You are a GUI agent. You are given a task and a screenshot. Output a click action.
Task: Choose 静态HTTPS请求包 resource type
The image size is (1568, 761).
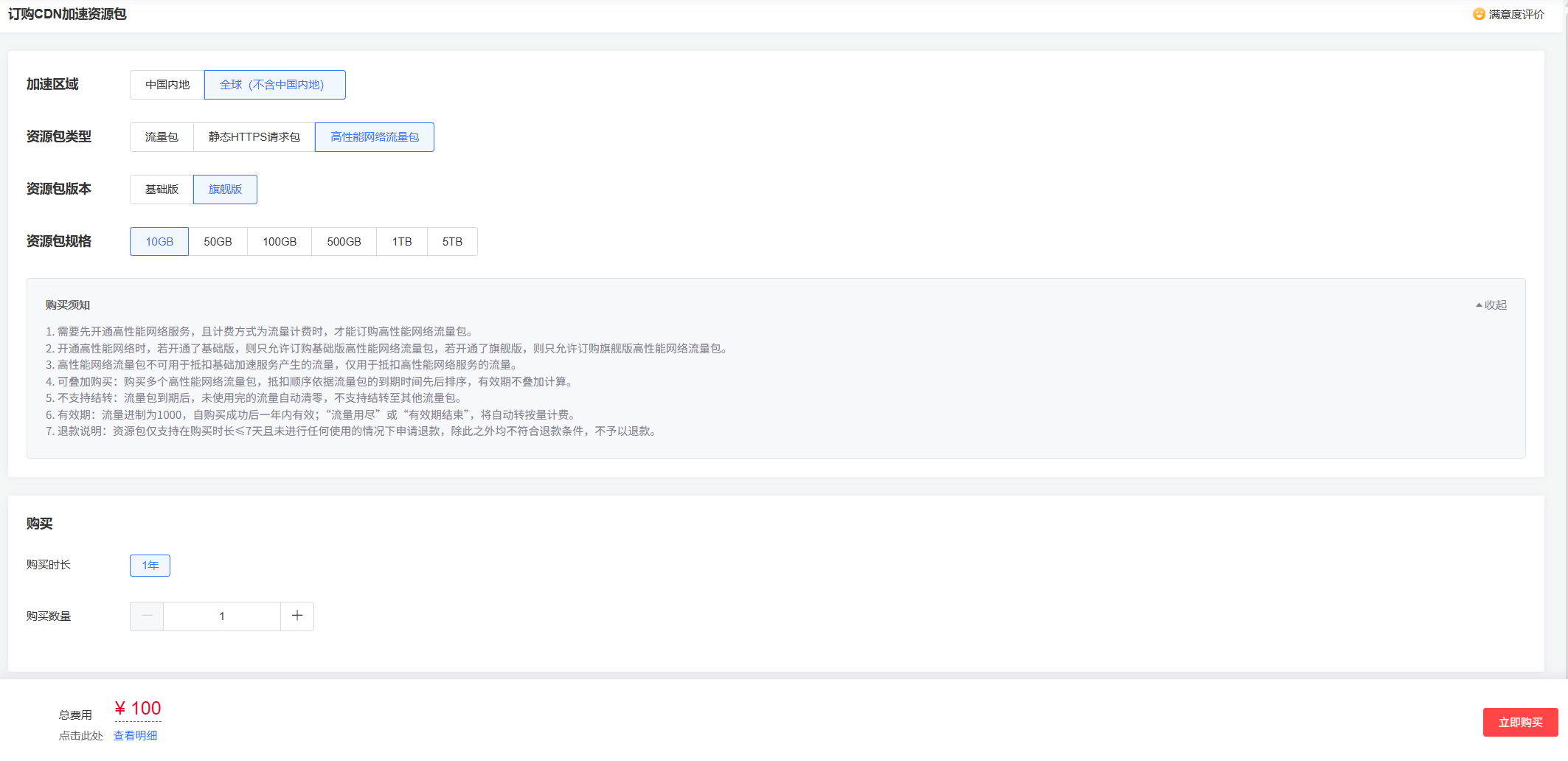[x=254, y=137]
